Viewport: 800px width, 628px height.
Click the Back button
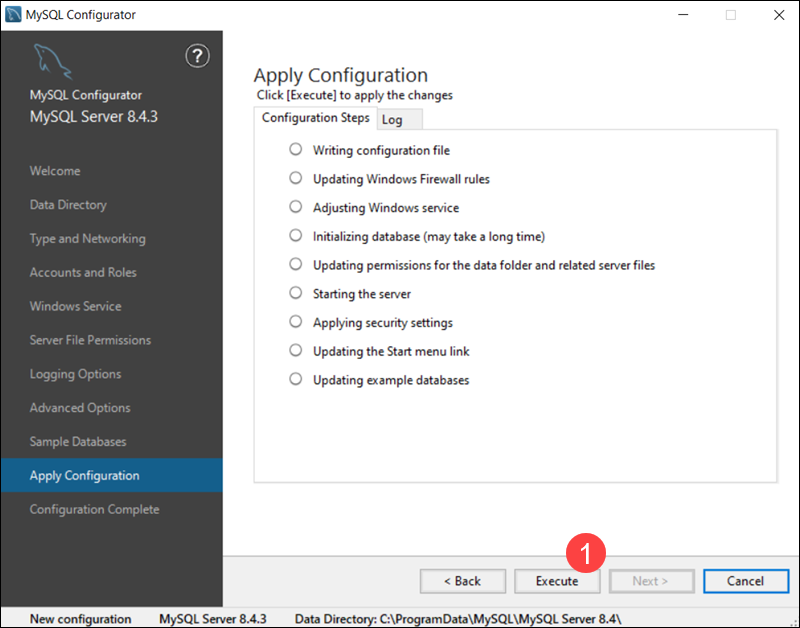462,581
